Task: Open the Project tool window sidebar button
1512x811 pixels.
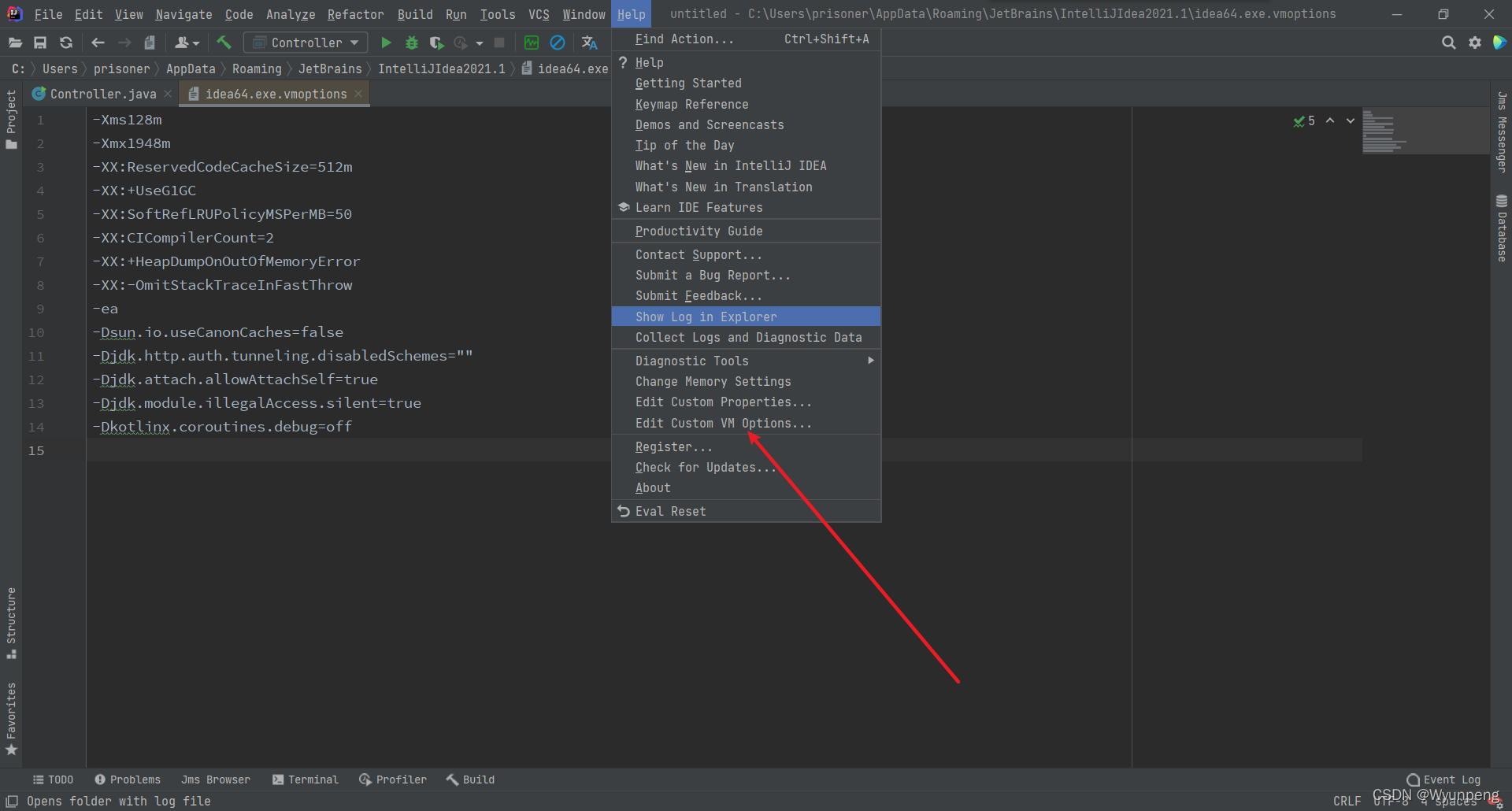Action: (x=11, y=119)
